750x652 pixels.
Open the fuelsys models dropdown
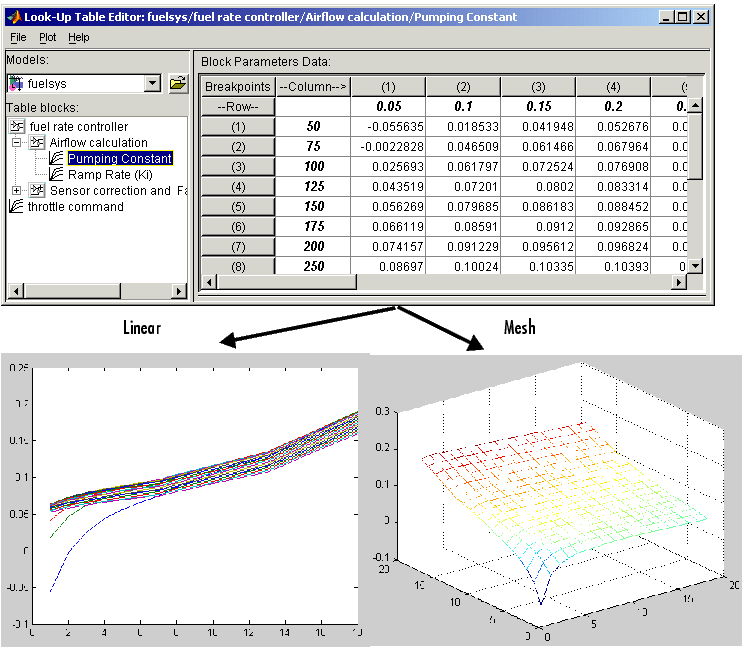click(x=152, y=83)
